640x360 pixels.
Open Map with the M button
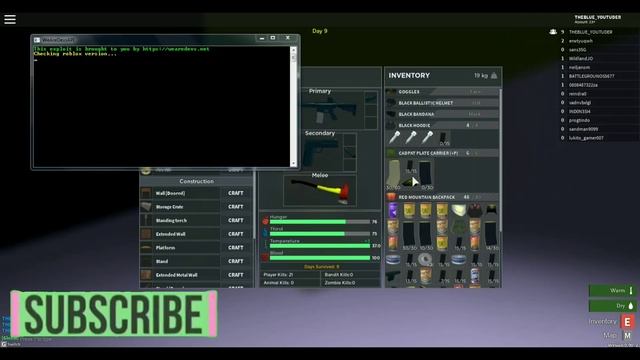click(x=627, y=336)
